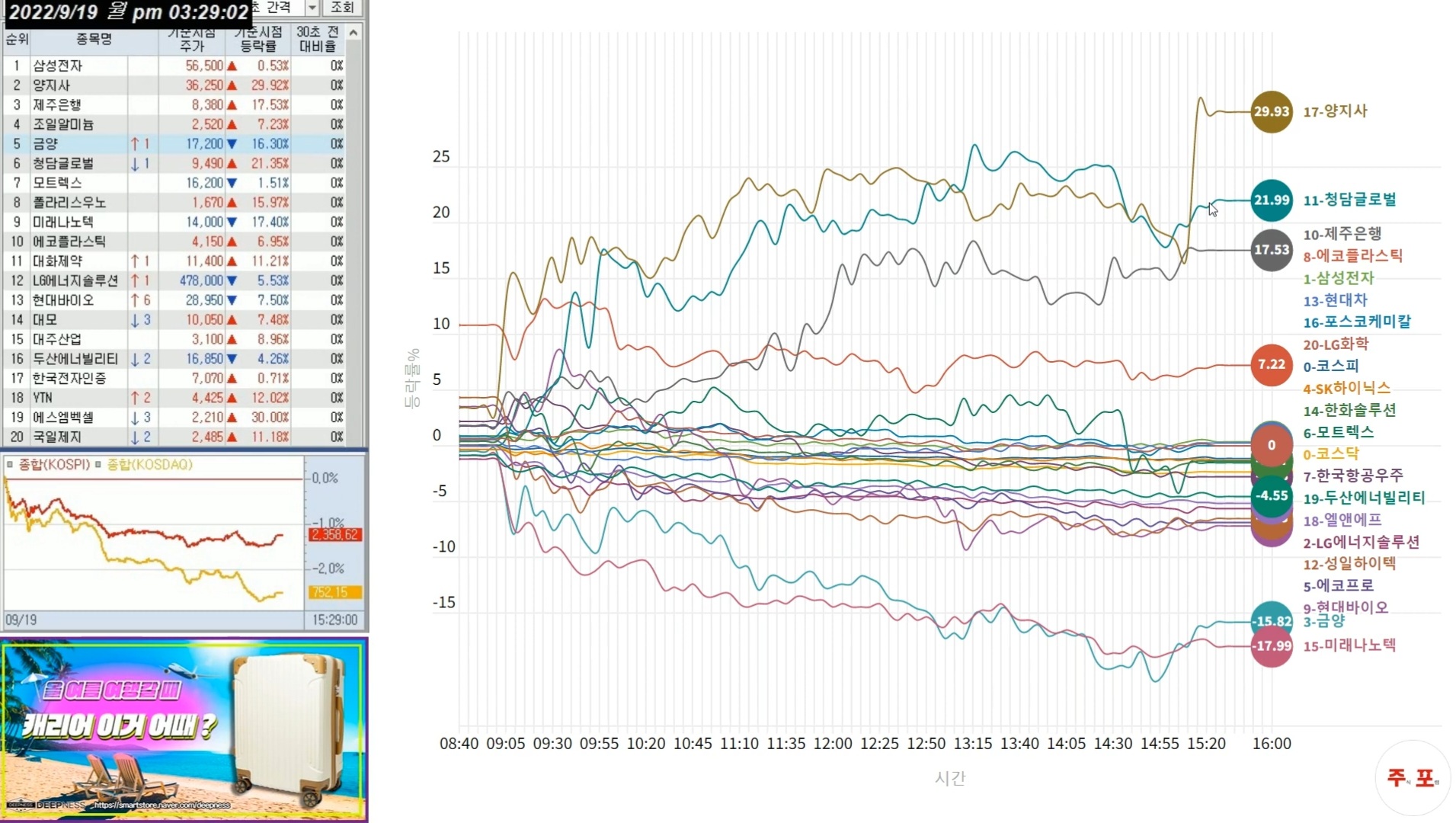
Task: Select the 양지사 stock name in table
Action: (51, 85)
